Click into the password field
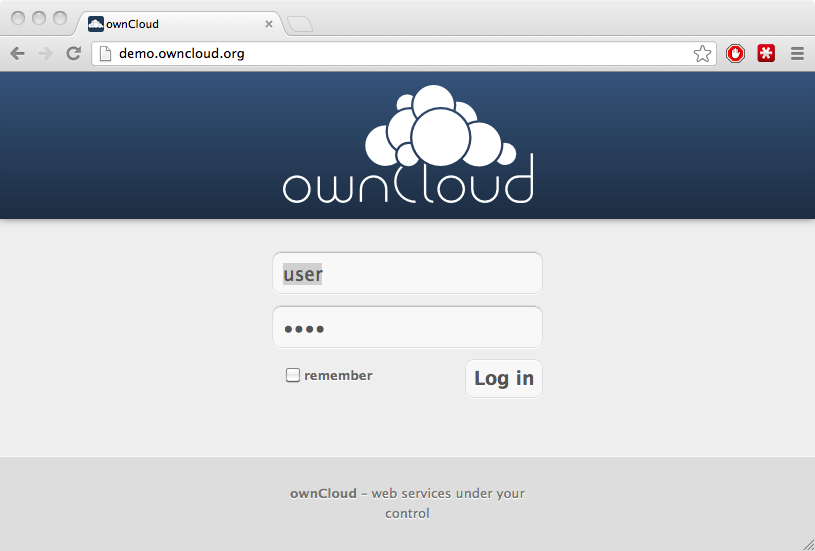The height and width of the screenshot is (551, 815). pyautogui.click(x=407, y=328)
